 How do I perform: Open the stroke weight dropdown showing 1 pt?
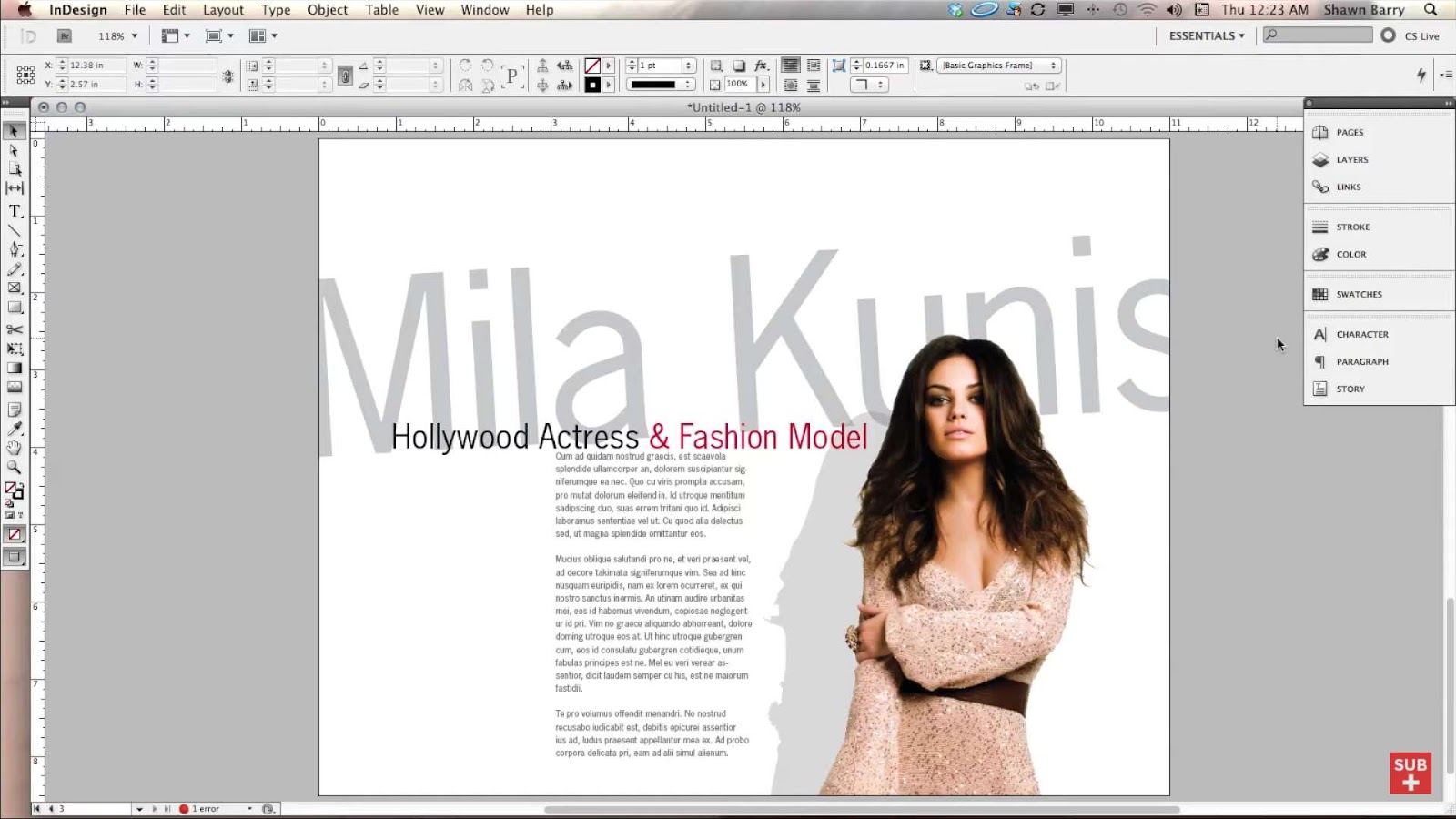coord(689,66)
